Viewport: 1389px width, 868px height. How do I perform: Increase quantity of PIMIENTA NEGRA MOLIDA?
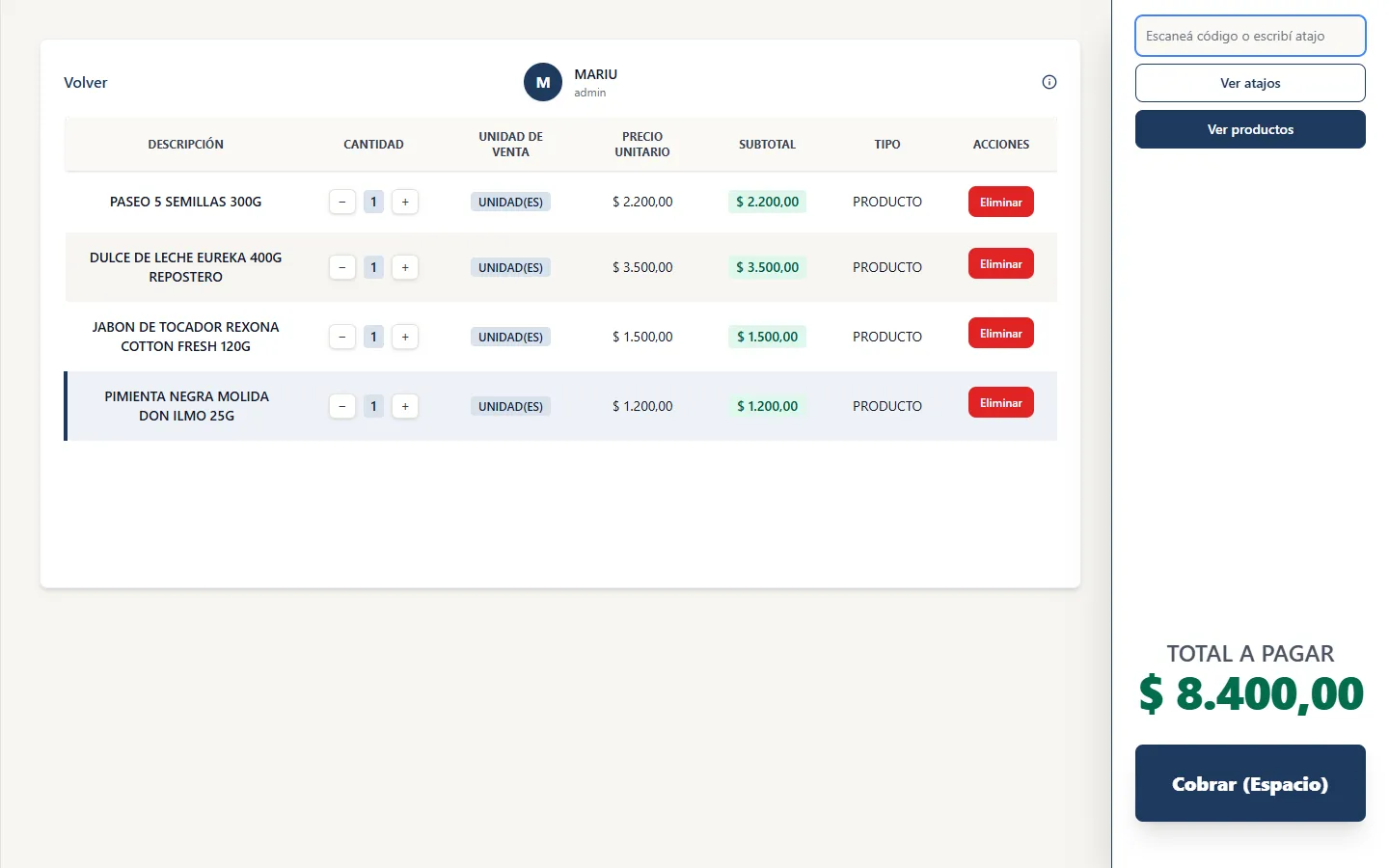(x=405, y=406)
